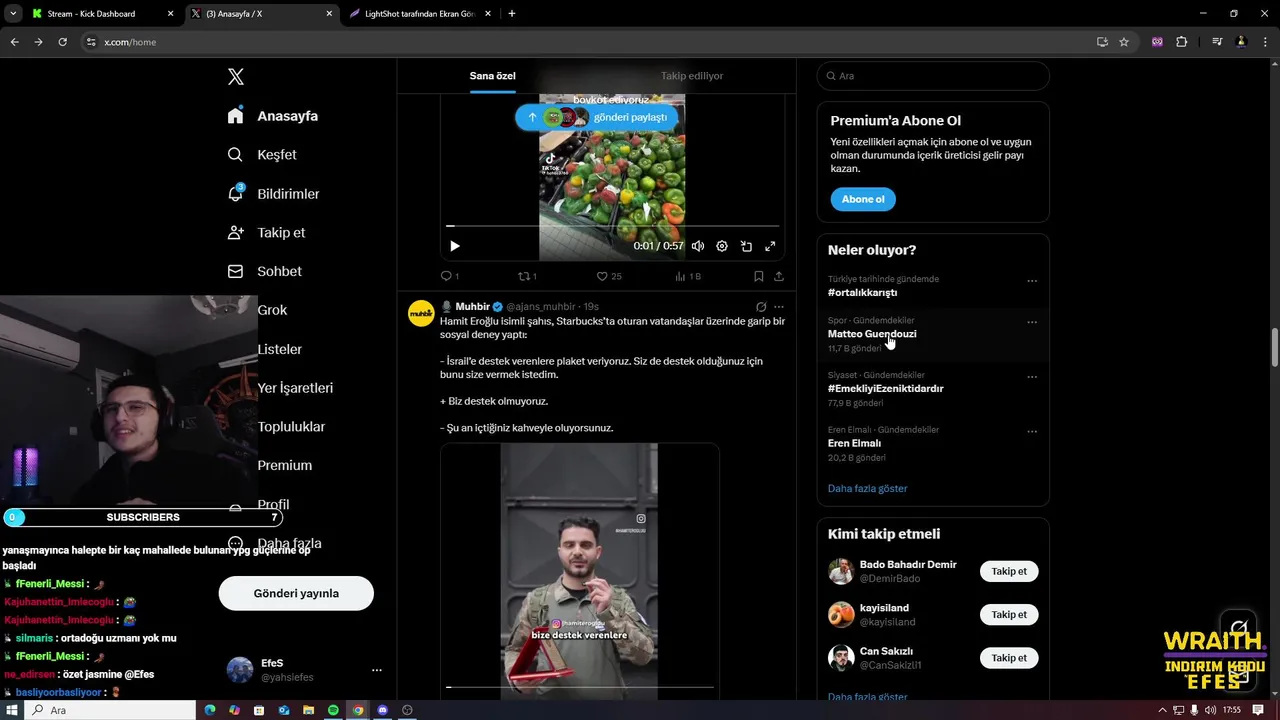1280x720 pixels.
Task: Open Topluluklar in the sidebar
Action: 291,427
